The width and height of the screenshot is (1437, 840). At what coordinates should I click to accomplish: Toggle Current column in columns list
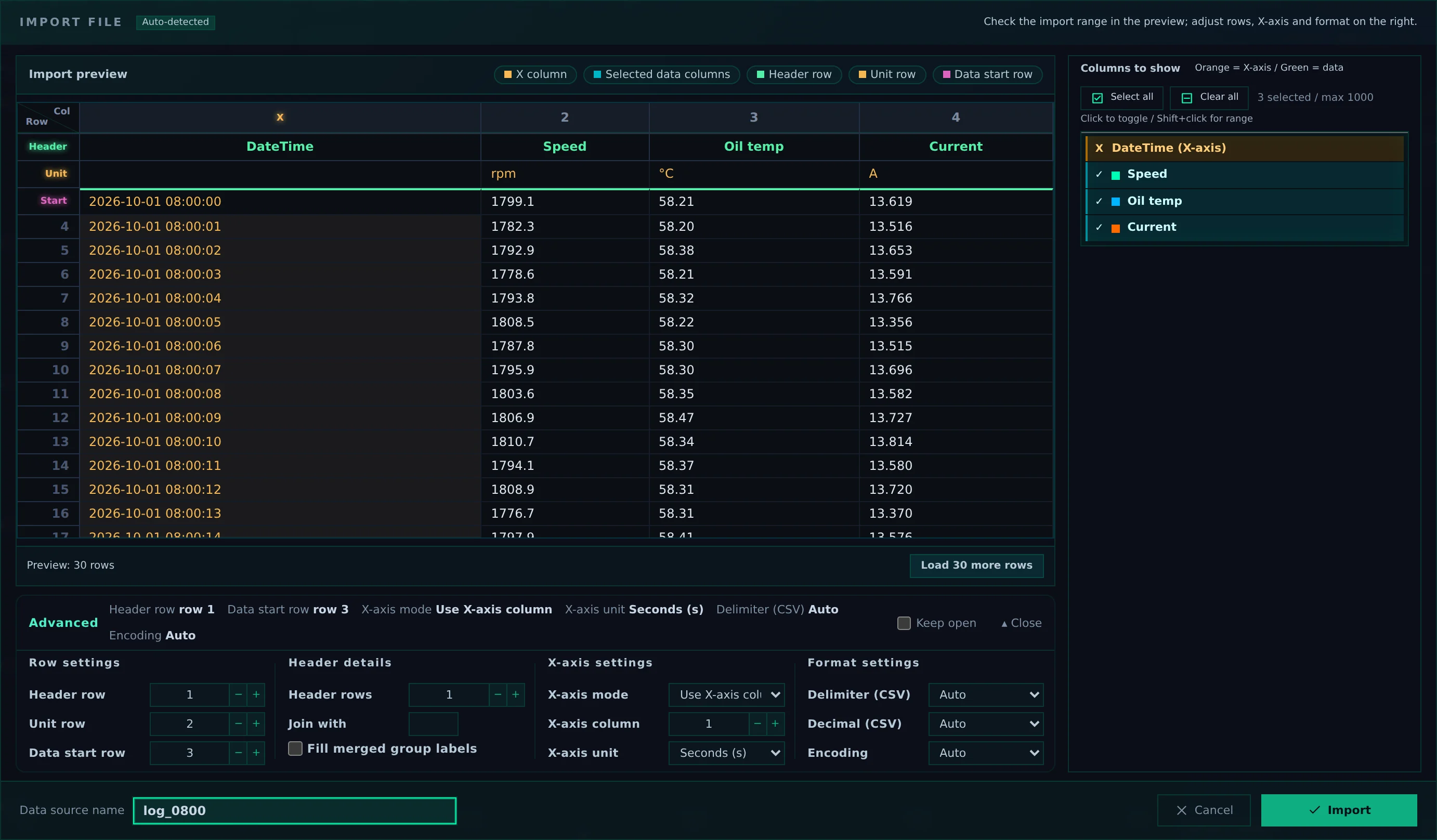pos(1245,228)
